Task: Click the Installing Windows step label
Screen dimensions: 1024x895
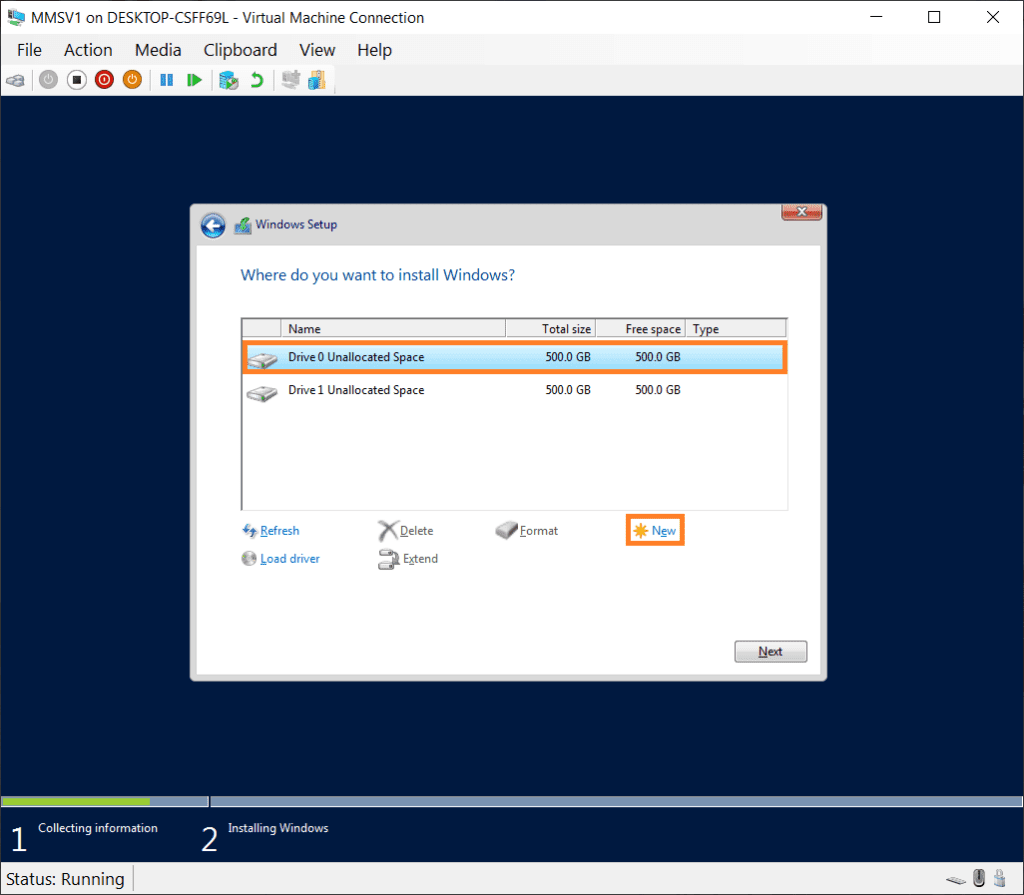Action: (278, 828)
